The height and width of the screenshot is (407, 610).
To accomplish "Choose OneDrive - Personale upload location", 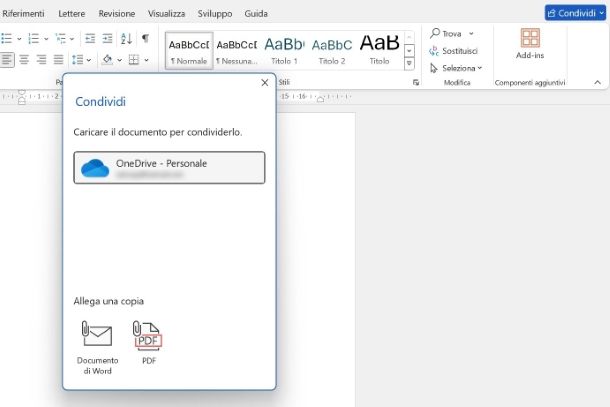I will pyautogui.click(x=169, y=168).
